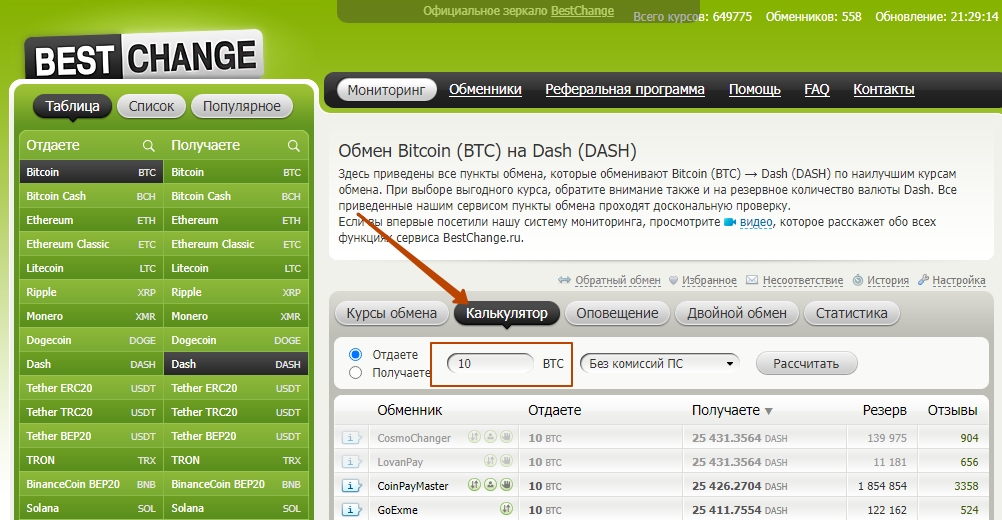
Task: Click the arrows icon in the CoinPayMaster row
Action: 474,485
